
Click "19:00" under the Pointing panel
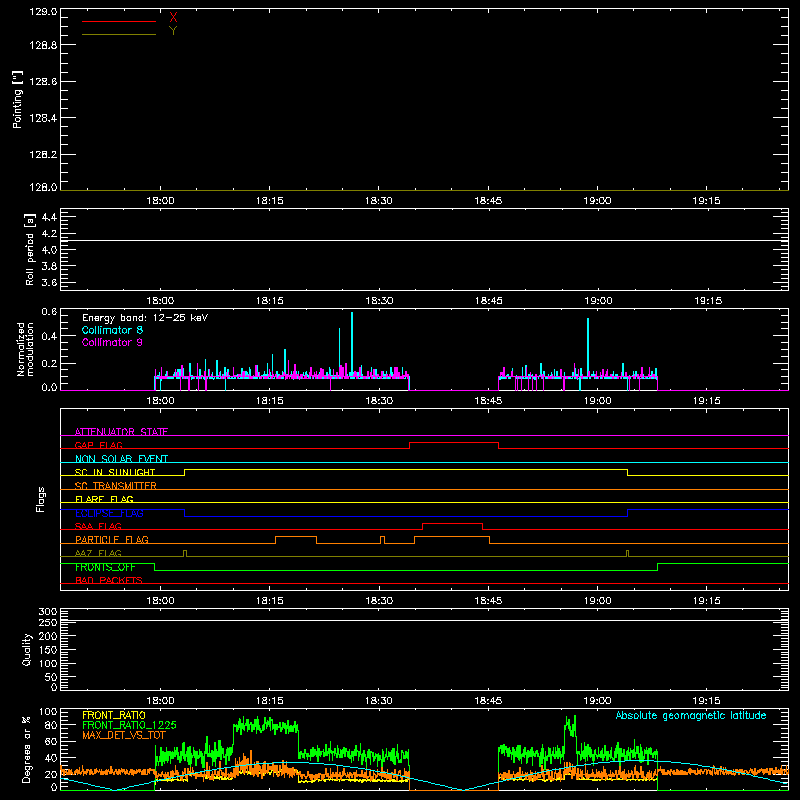click(x=597, y=201)
